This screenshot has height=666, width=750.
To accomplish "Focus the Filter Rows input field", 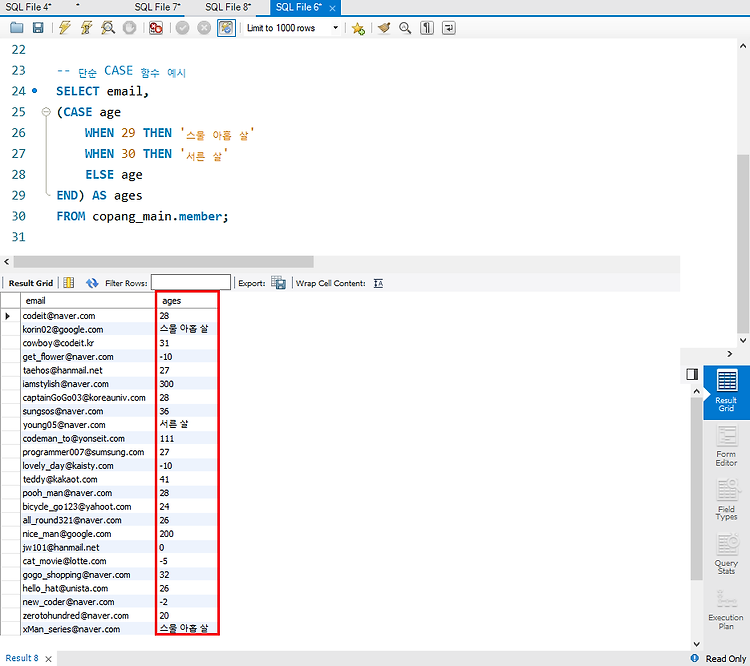I will [191, 283].
